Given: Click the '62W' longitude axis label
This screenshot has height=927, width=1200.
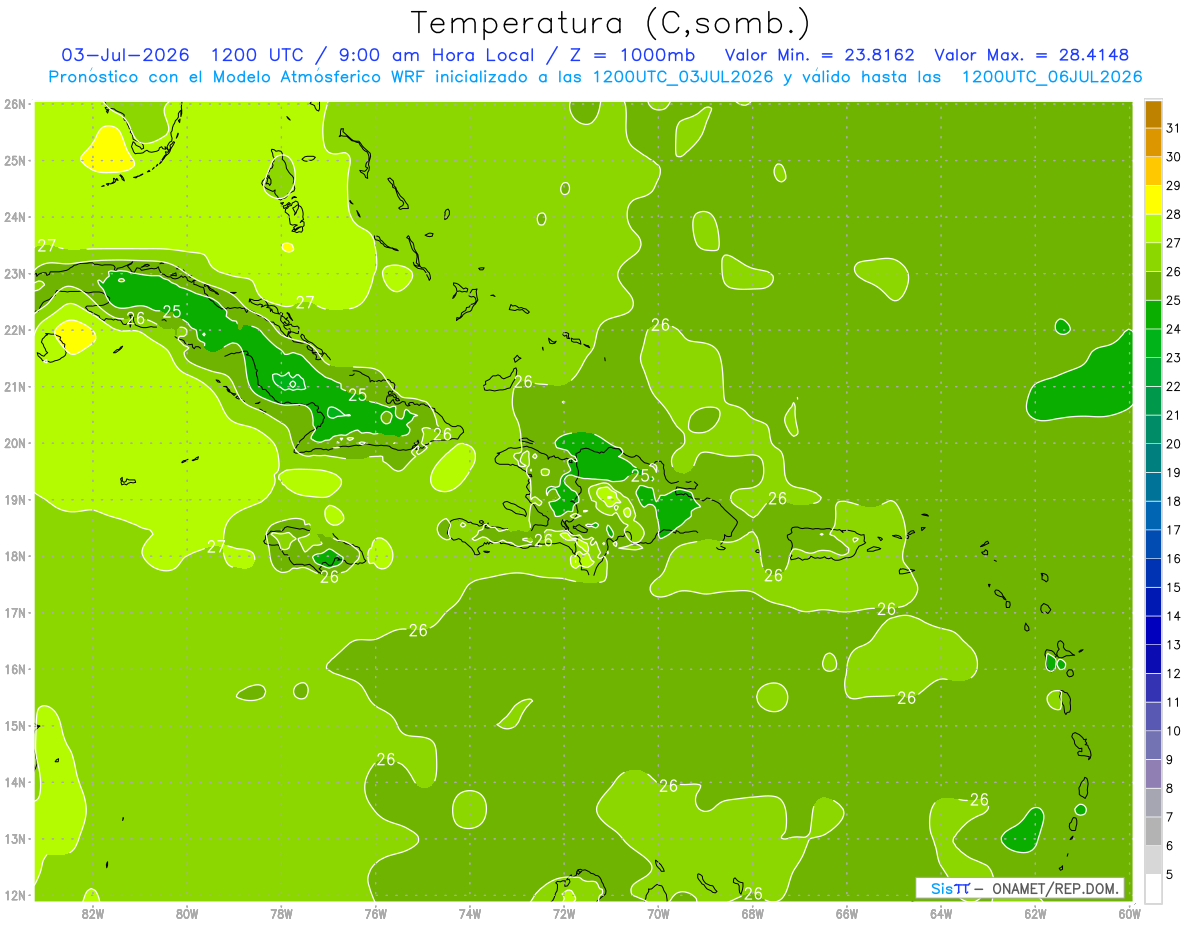Looking at the screenshot, I should [1035, 913].
